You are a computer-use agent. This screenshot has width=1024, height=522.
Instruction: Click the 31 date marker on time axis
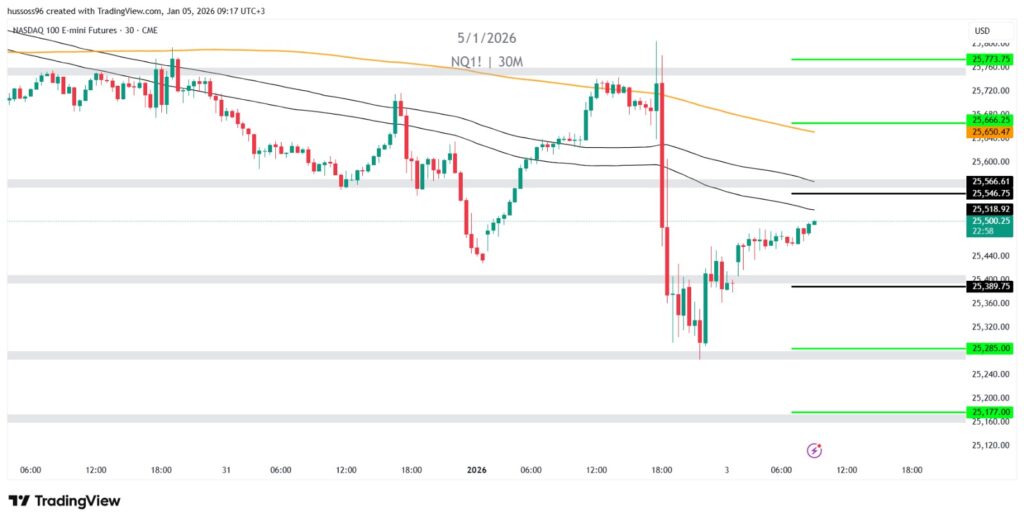(228, 469)
